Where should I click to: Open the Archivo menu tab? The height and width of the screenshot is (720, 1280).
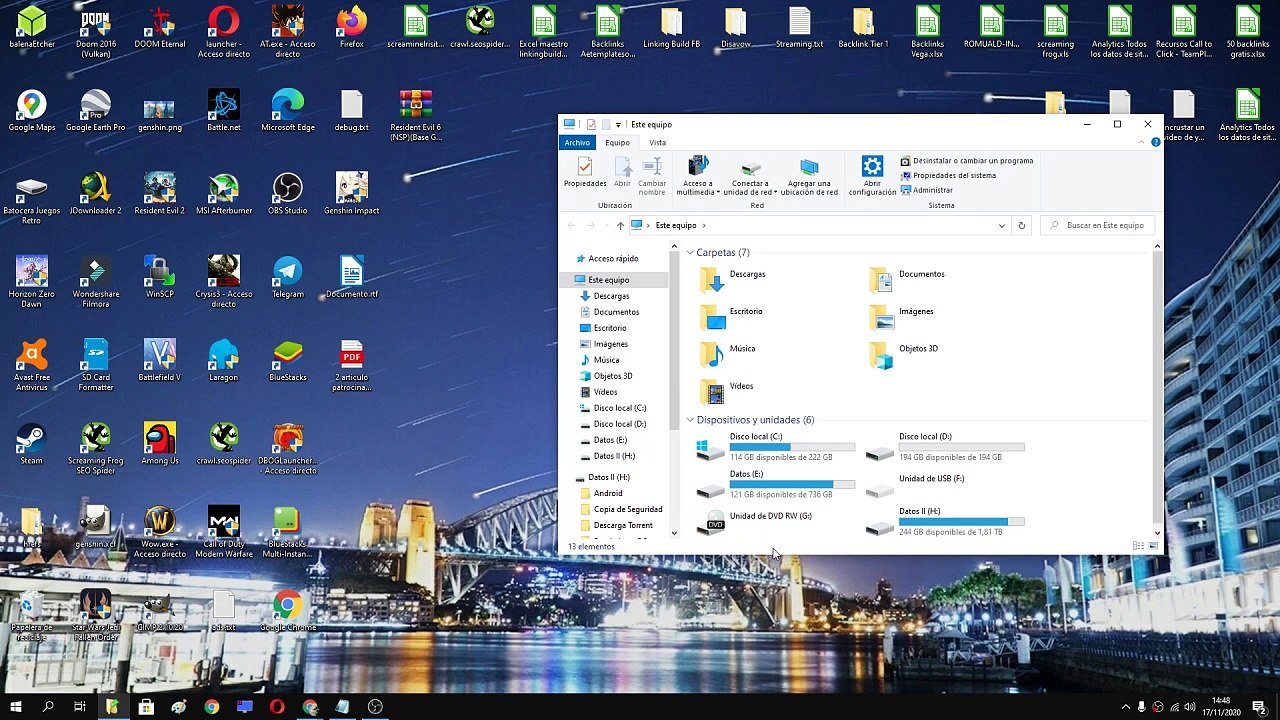coord(577,143)
